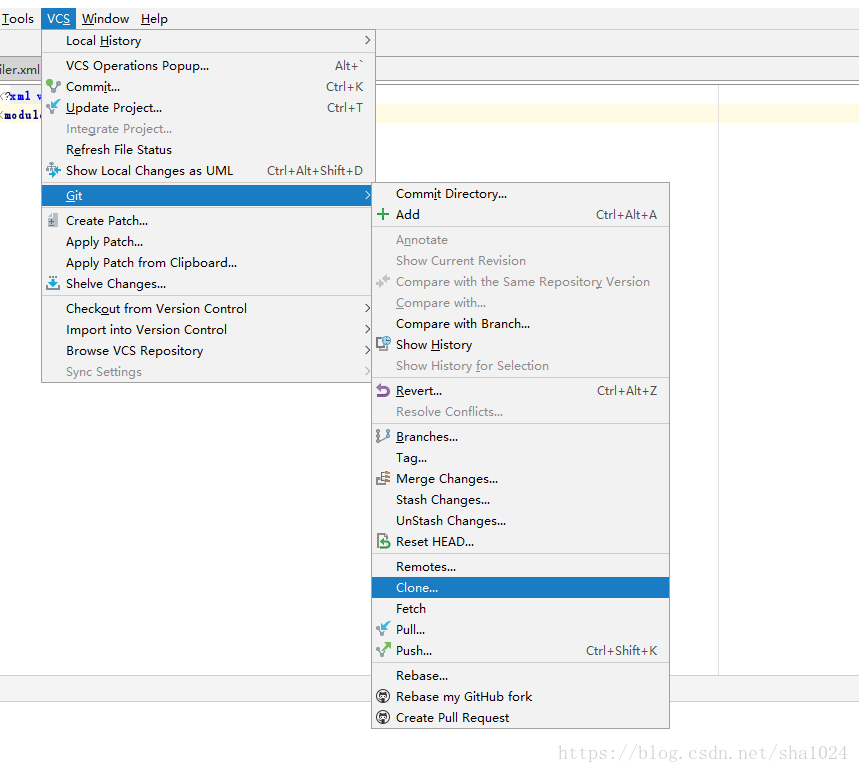Select Compare with... entry
This screenshot has height=773, width=859.
[520, 302]
